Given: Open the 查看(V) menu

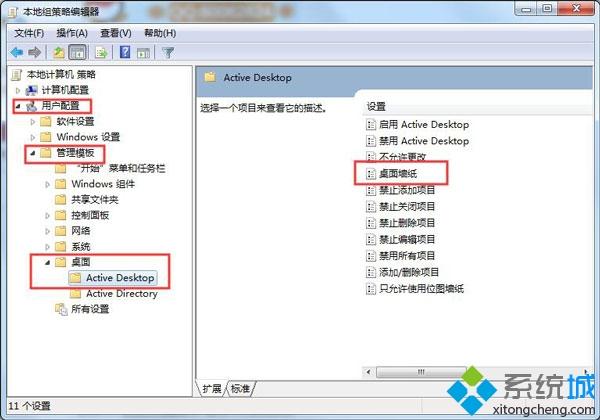Looking at the screenshot, I should click(116, 33).
